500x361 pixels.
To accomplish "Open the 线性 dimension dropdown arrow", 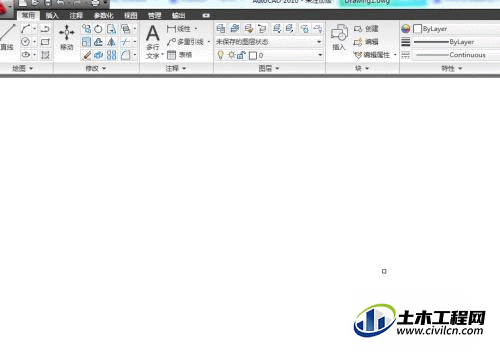I will click(x=196, y=29).
